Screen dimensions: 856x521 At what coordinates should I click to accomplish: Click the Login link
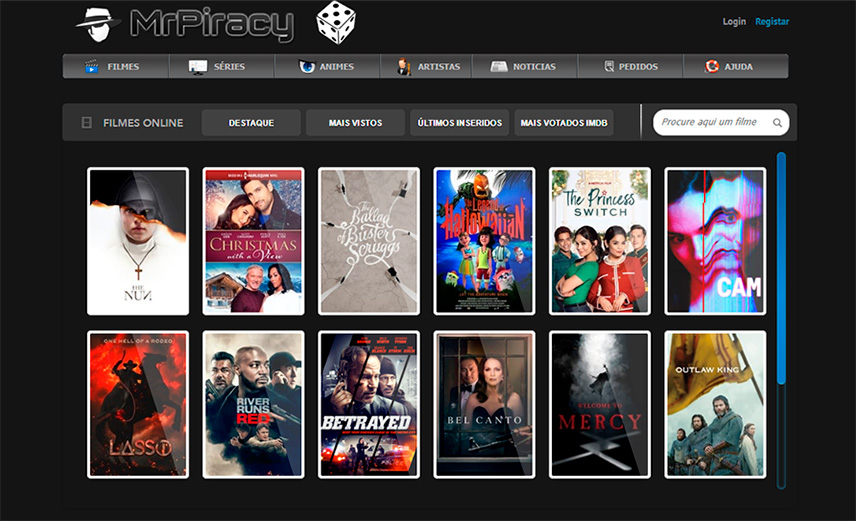tap(734, 21)
